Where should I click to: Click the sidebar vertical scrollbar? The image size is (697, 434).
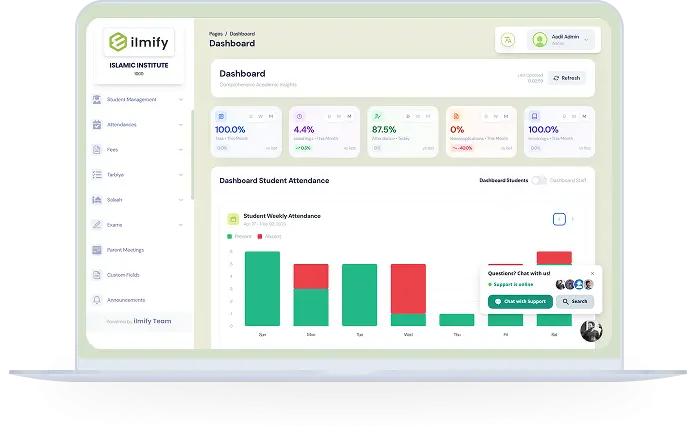(x=192, y=155)
